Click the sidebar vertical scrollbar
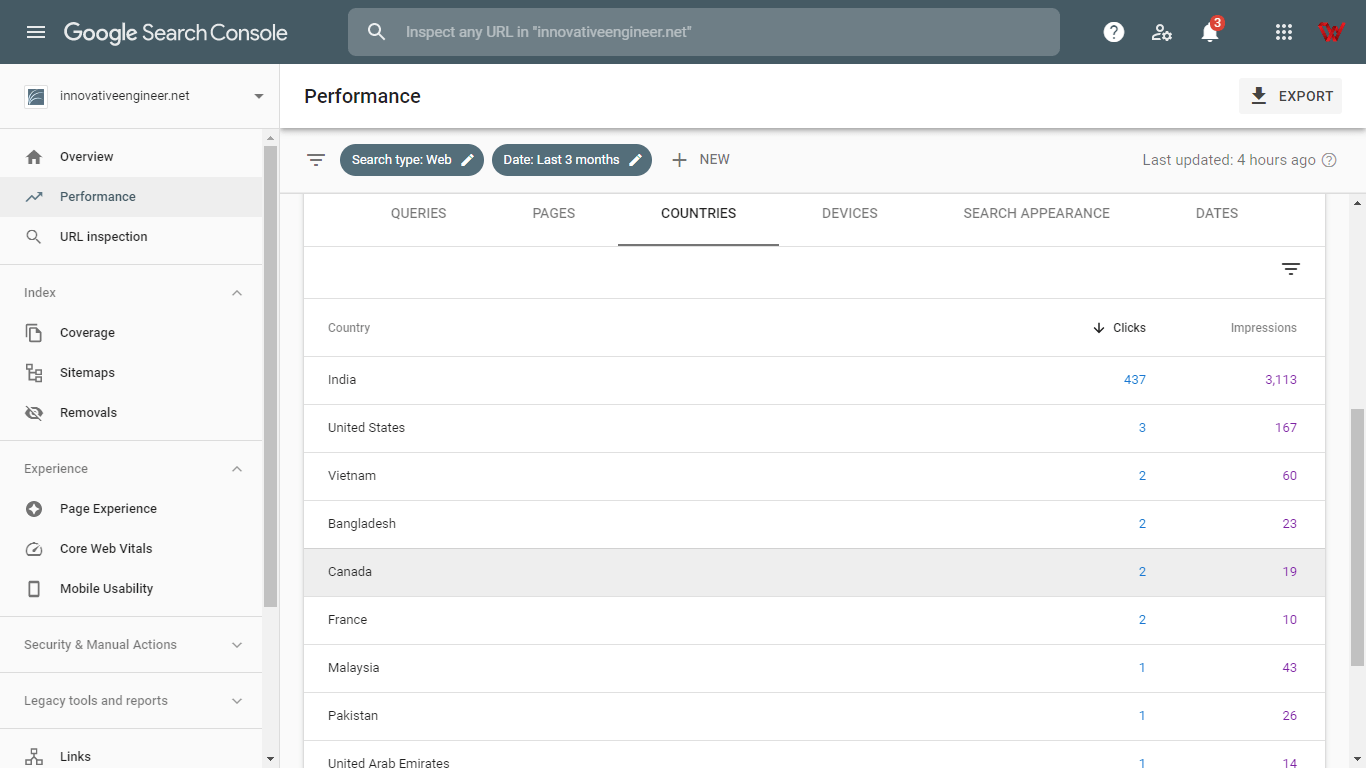 [270, 375]
